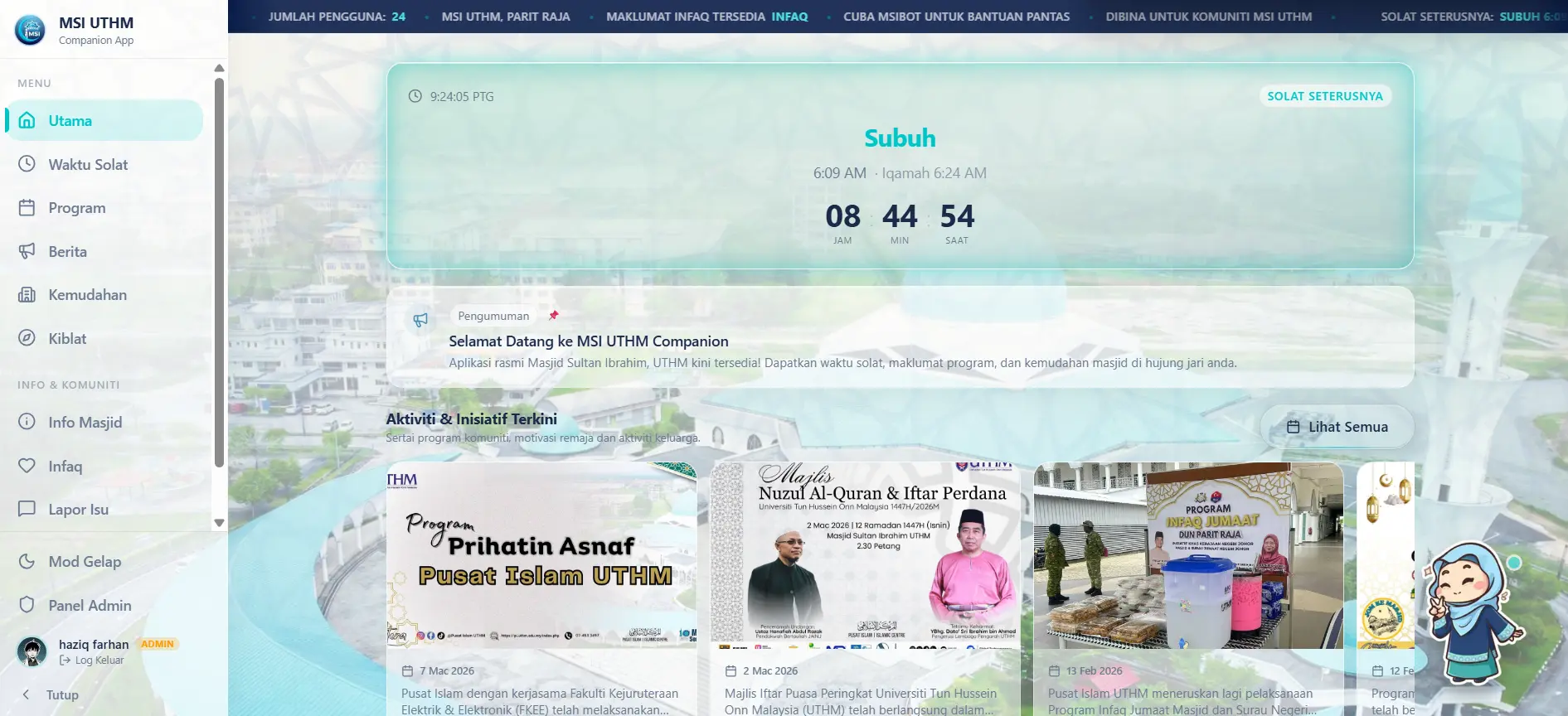Open Kiblat using the compass icon

[27, 338]
